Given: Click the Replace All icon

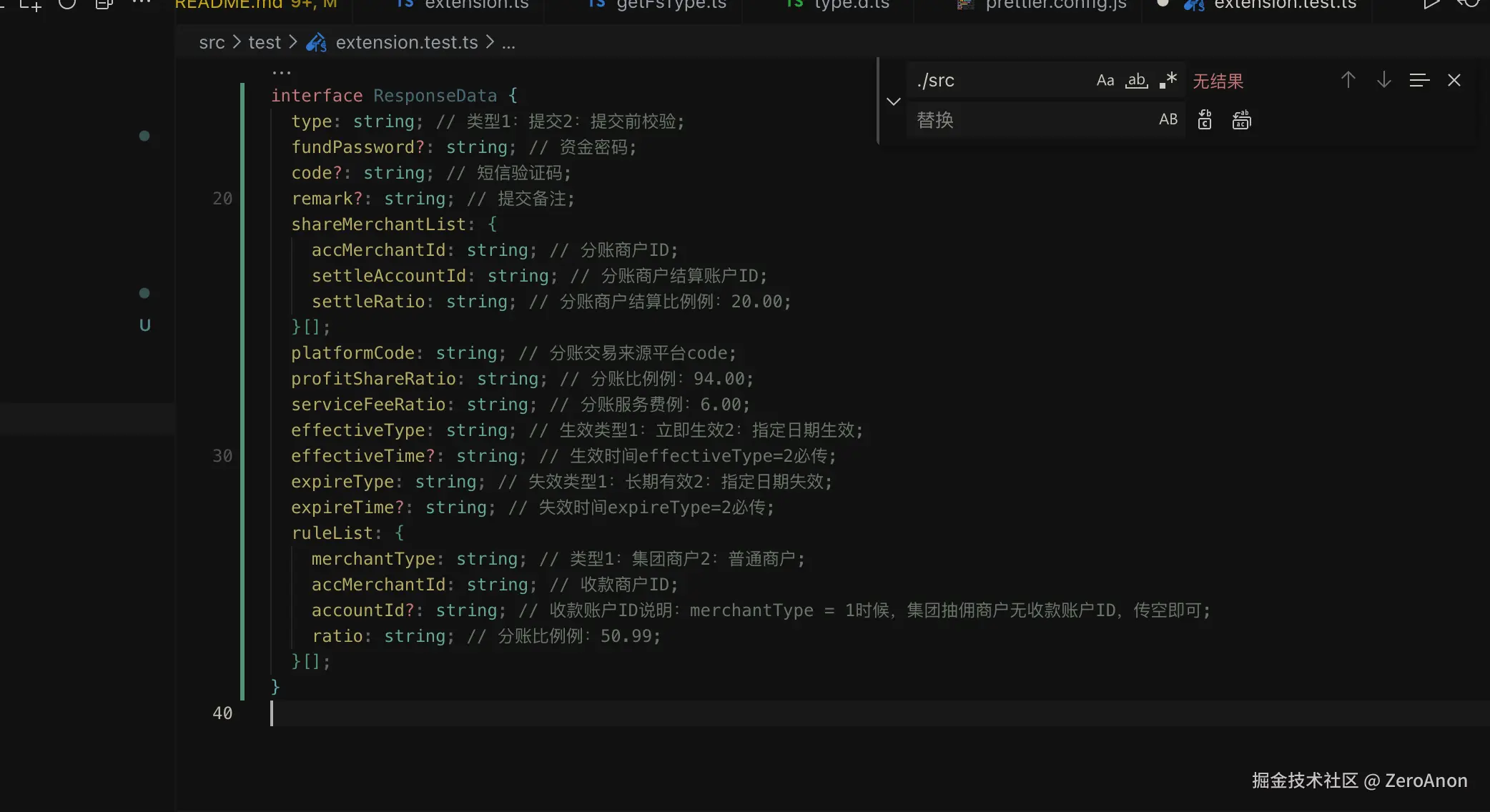Looking at the screenshot, I should pos(1241,120).
